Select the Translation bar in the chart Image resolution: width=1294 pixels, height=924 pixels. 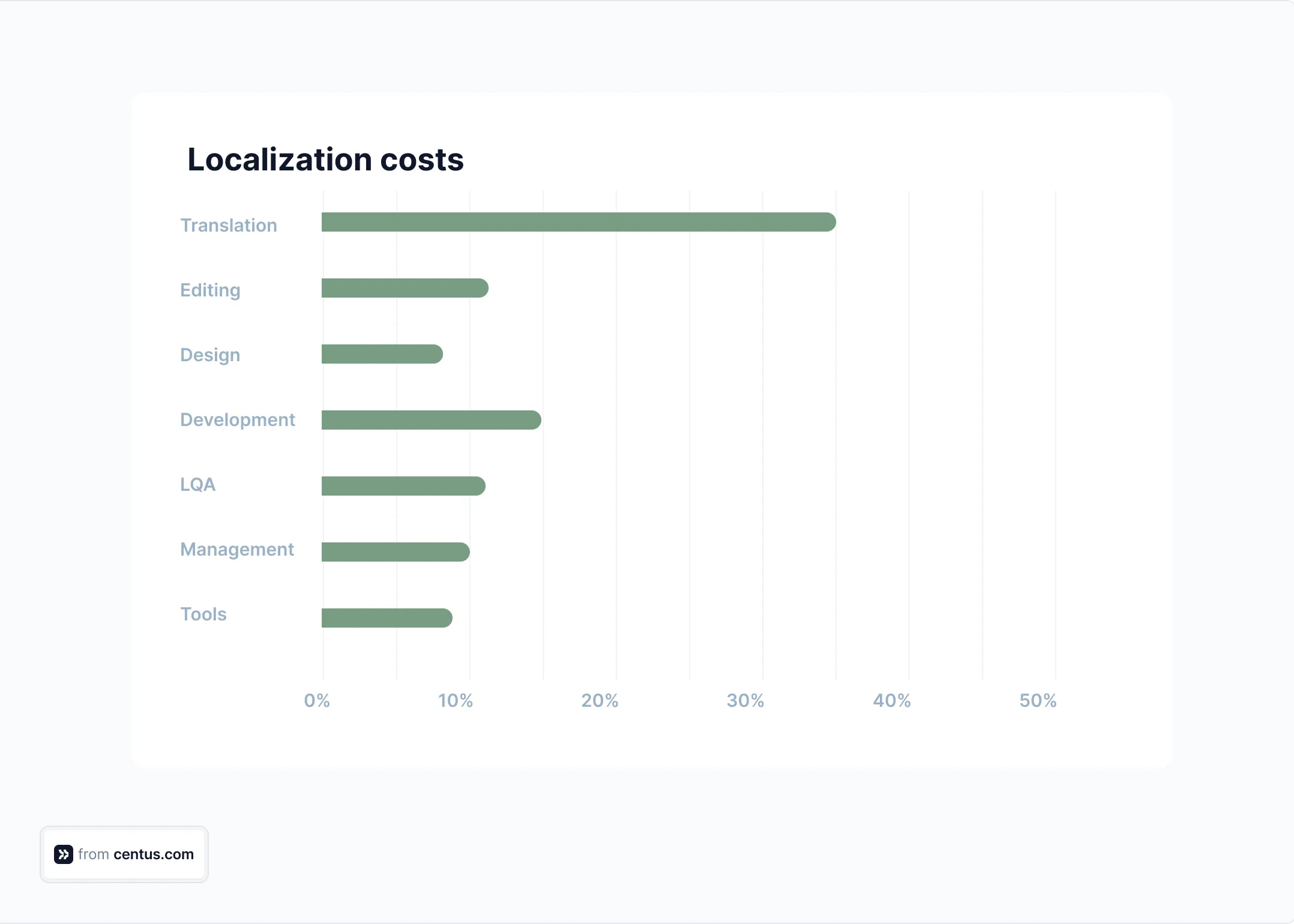pos(576,223)
